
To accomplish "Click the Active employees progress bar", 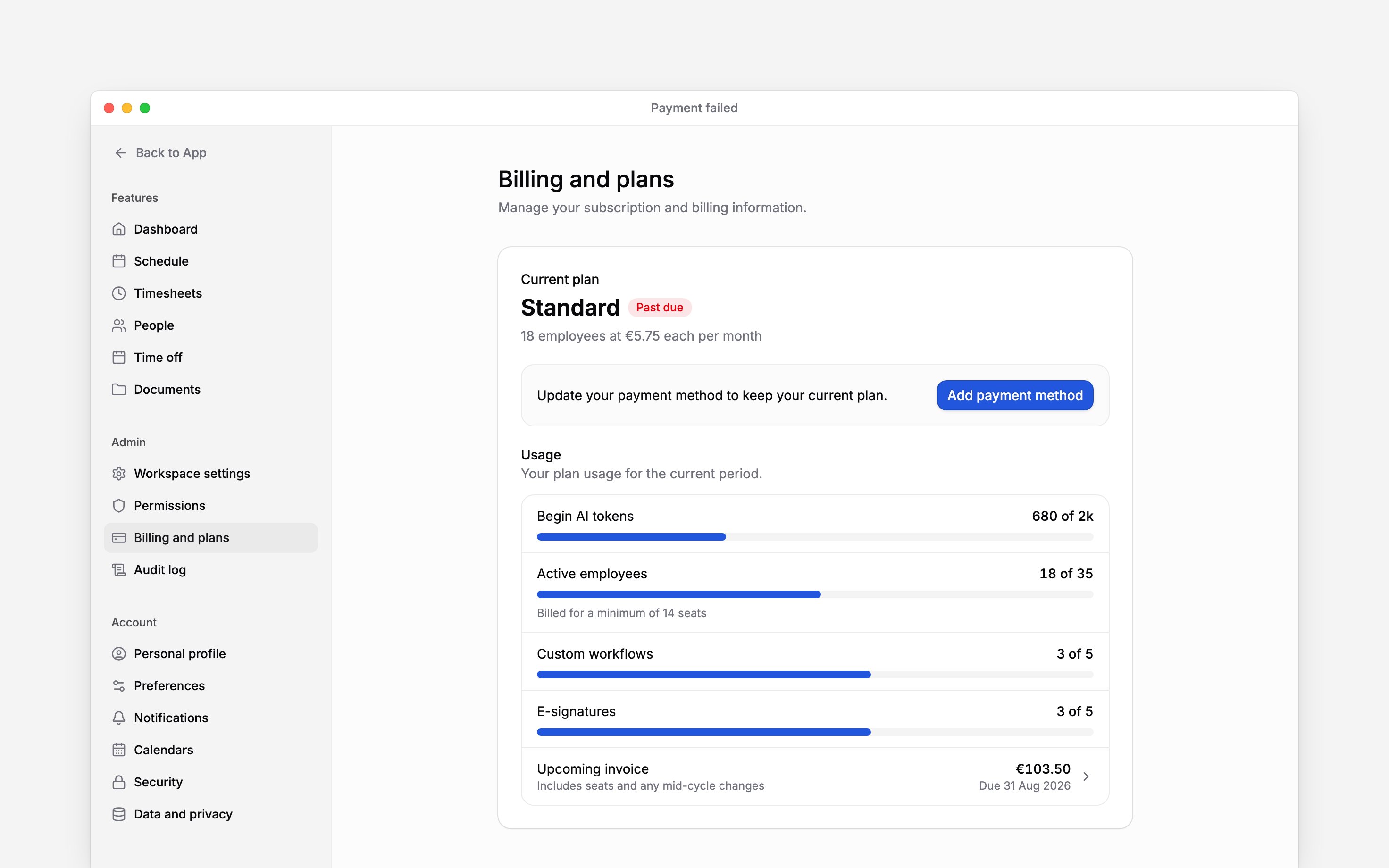I will 815,594.
